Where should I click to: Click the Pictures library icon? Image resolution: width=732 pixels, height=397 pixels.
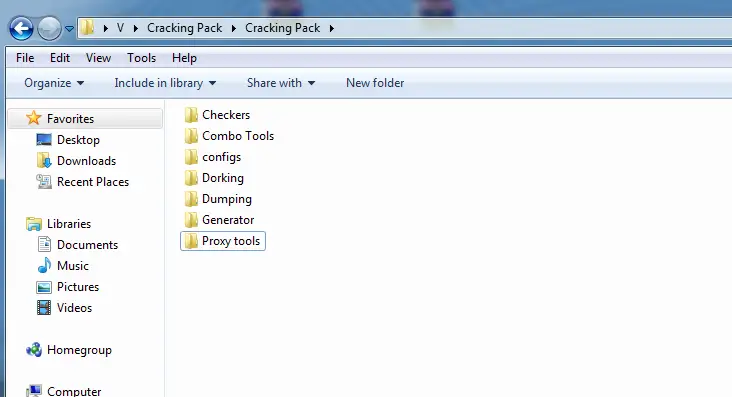pyautogui.click(x=44, y=287)
